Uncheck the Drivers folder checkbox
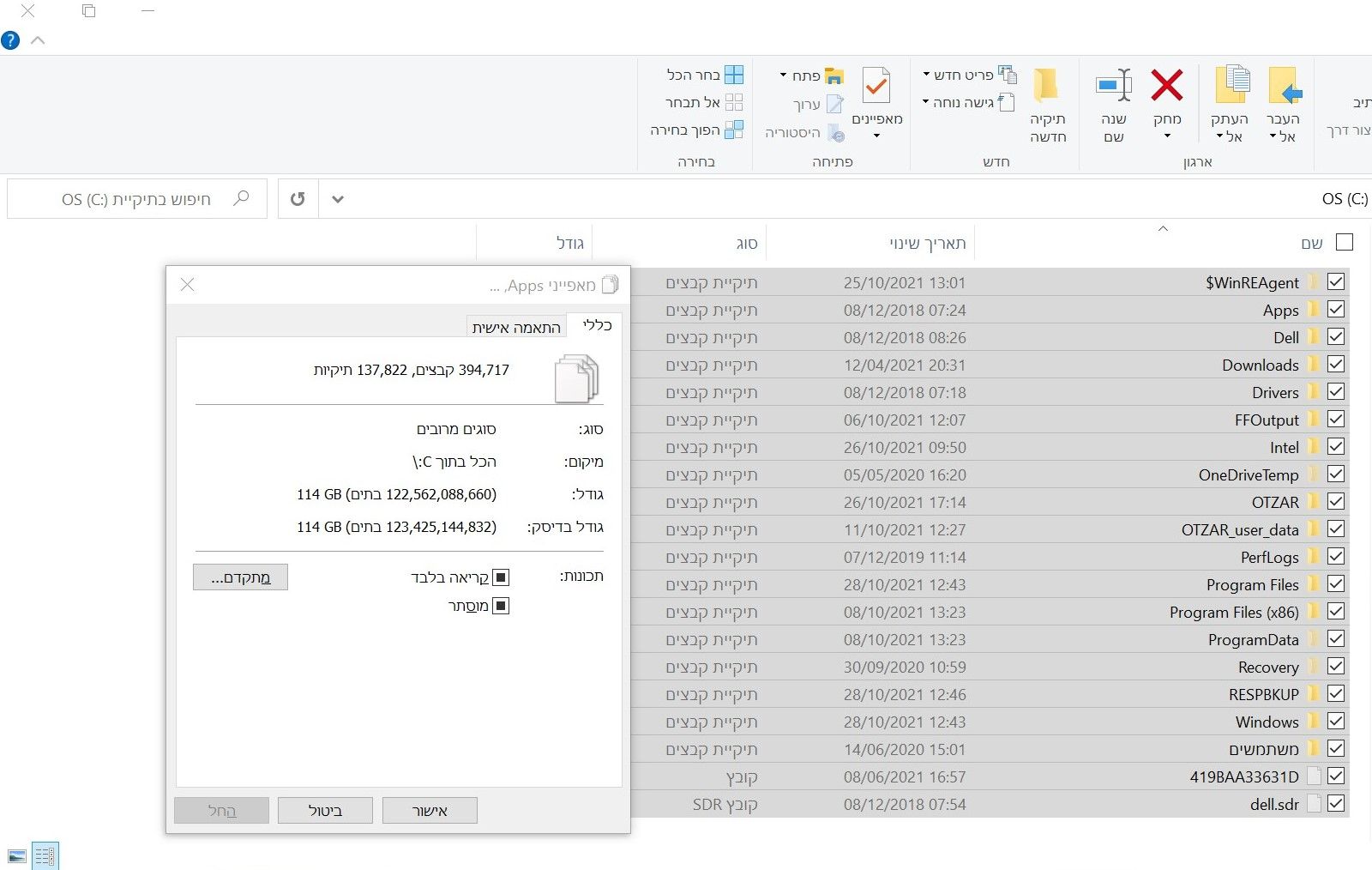This screenshot has height=870, width=1372. [x=1336, y=391]
